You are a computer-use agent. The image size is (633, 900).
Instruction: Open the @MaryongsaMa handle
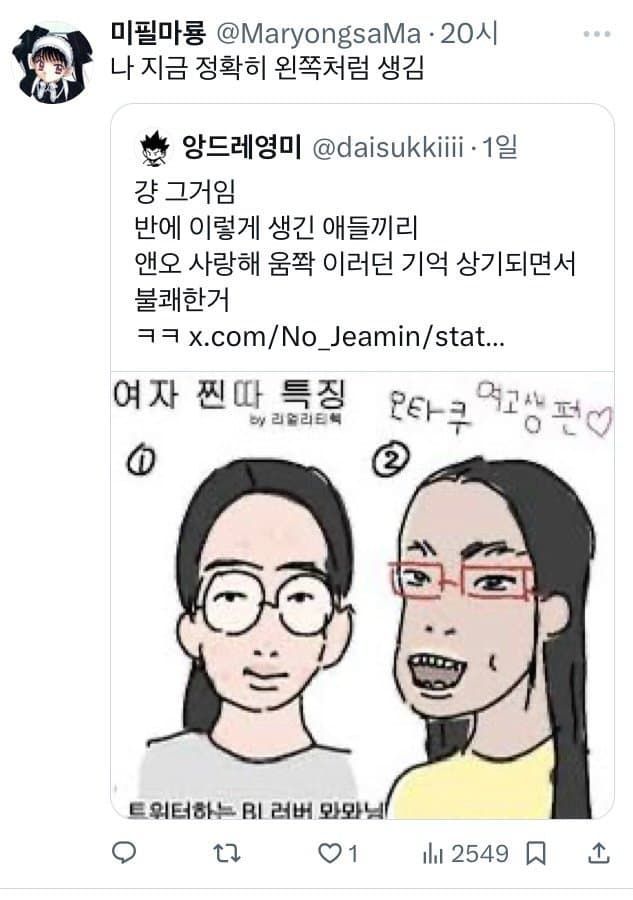pyautogui.click(x=319, y=34)
